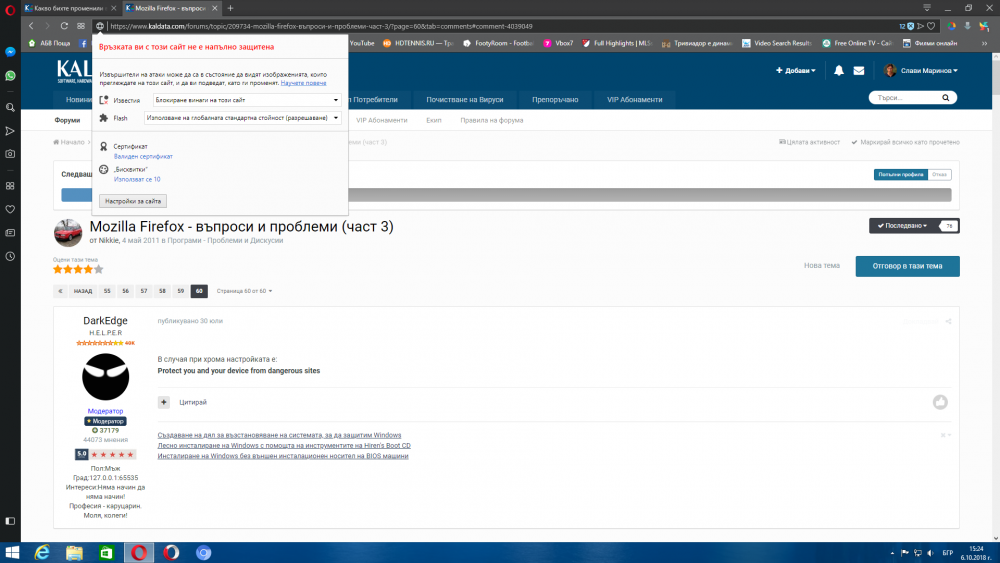
Task: Click Настройки за сайта button
Action: click(133, 201)
